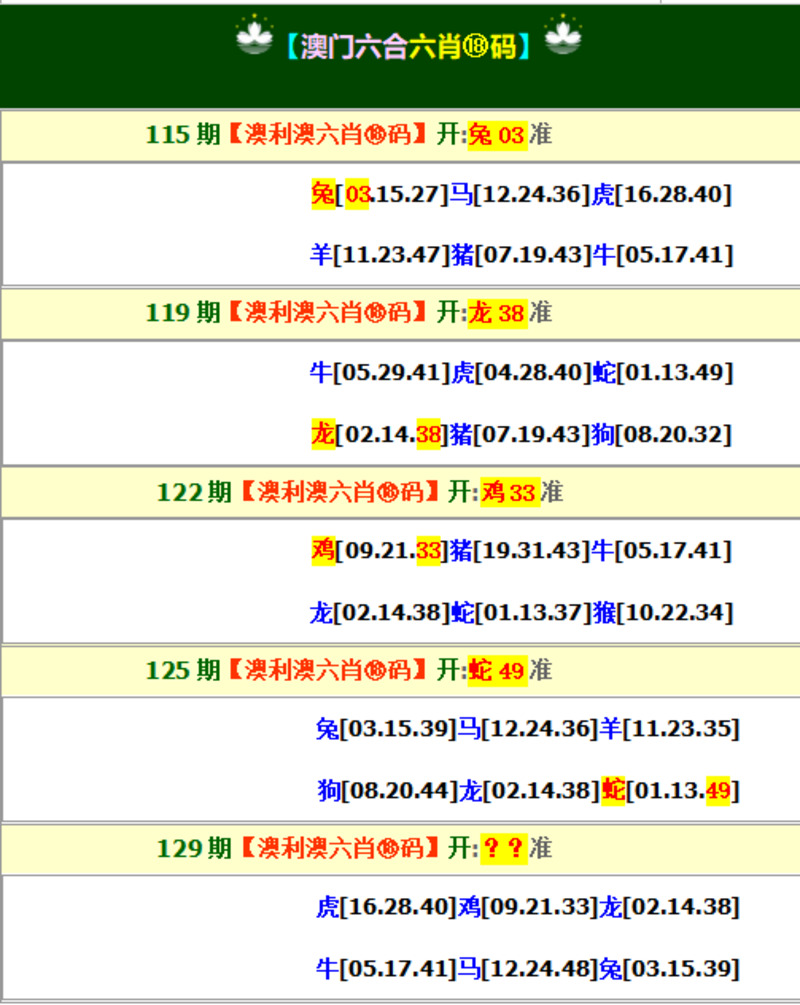Click the highlighted result 兔 03

click(x=497, y=135)
